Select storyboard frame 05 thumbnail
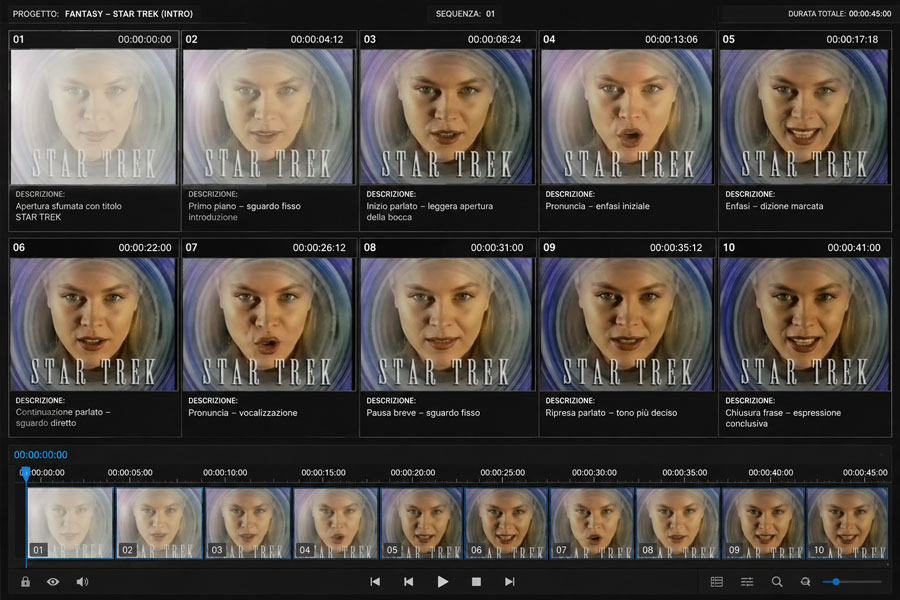 (x=804, y=117)
